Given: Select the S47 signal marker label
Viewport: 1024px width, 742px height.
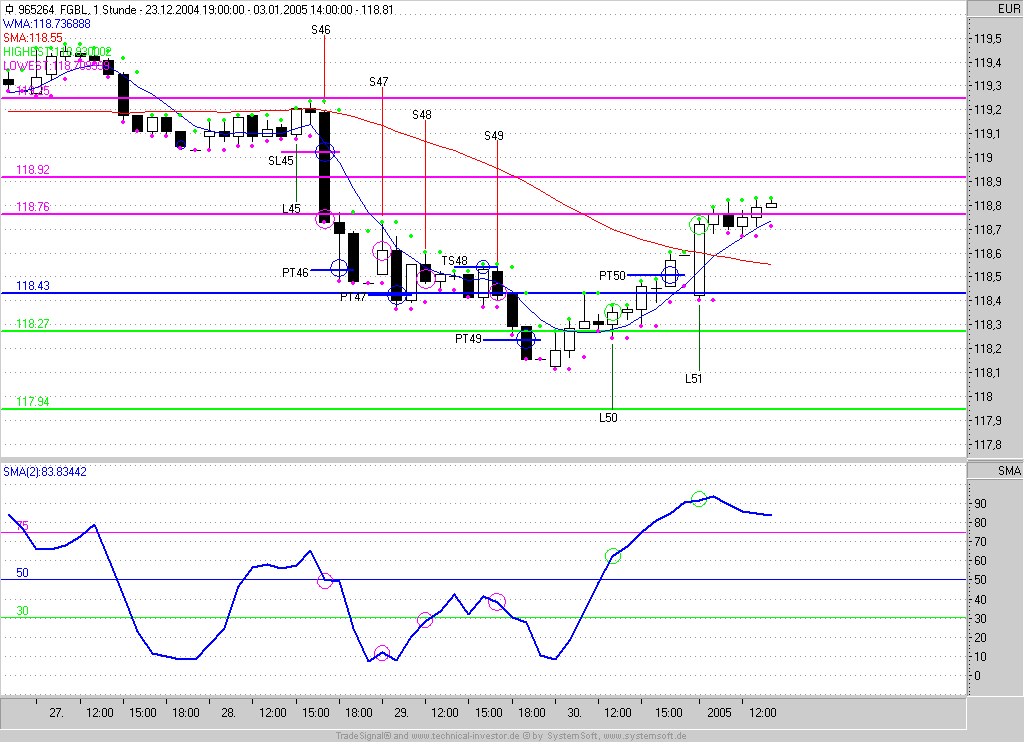Looking at the screenshot, I should click(379, 82).
